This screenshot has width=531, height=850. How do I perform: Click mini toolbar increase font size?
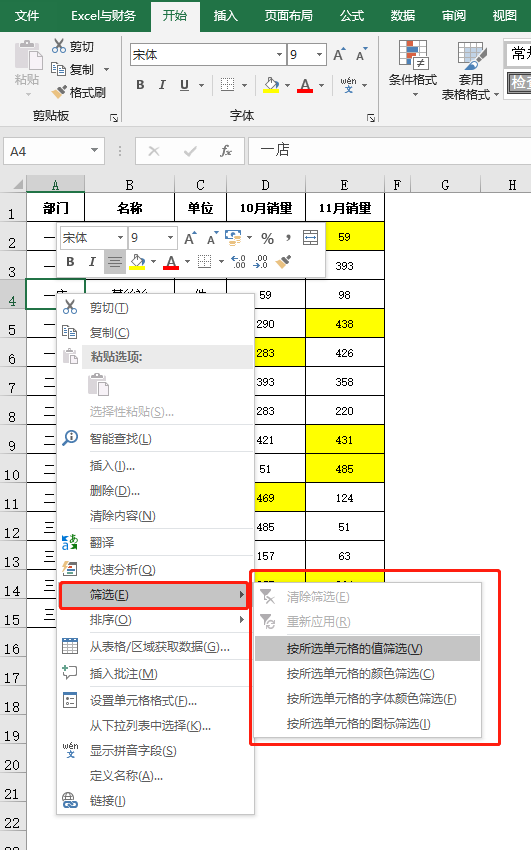point(190,238)
